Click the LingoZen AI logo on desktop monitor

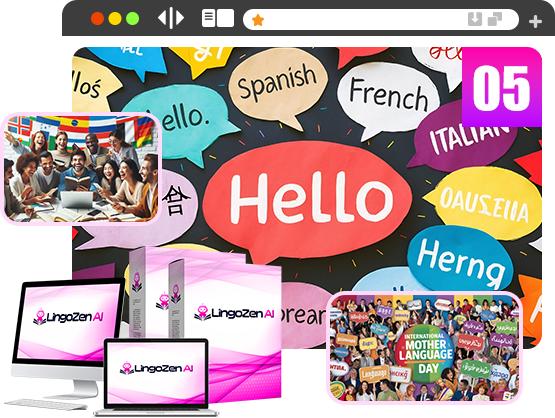pyautogui.click(x=68, y=316)
